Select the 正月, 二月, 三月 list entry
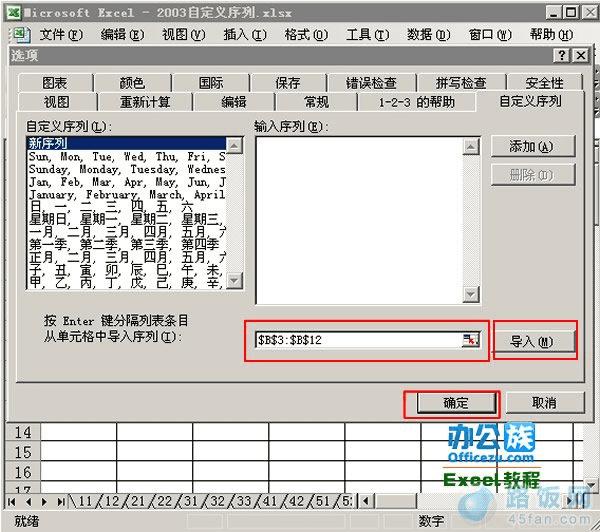The image size is (600, 532). click(126, 257)
